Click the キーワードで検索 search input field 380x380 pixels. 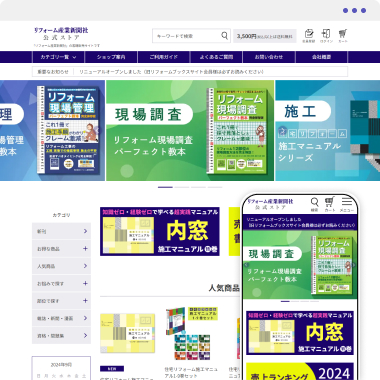(188, 36)
